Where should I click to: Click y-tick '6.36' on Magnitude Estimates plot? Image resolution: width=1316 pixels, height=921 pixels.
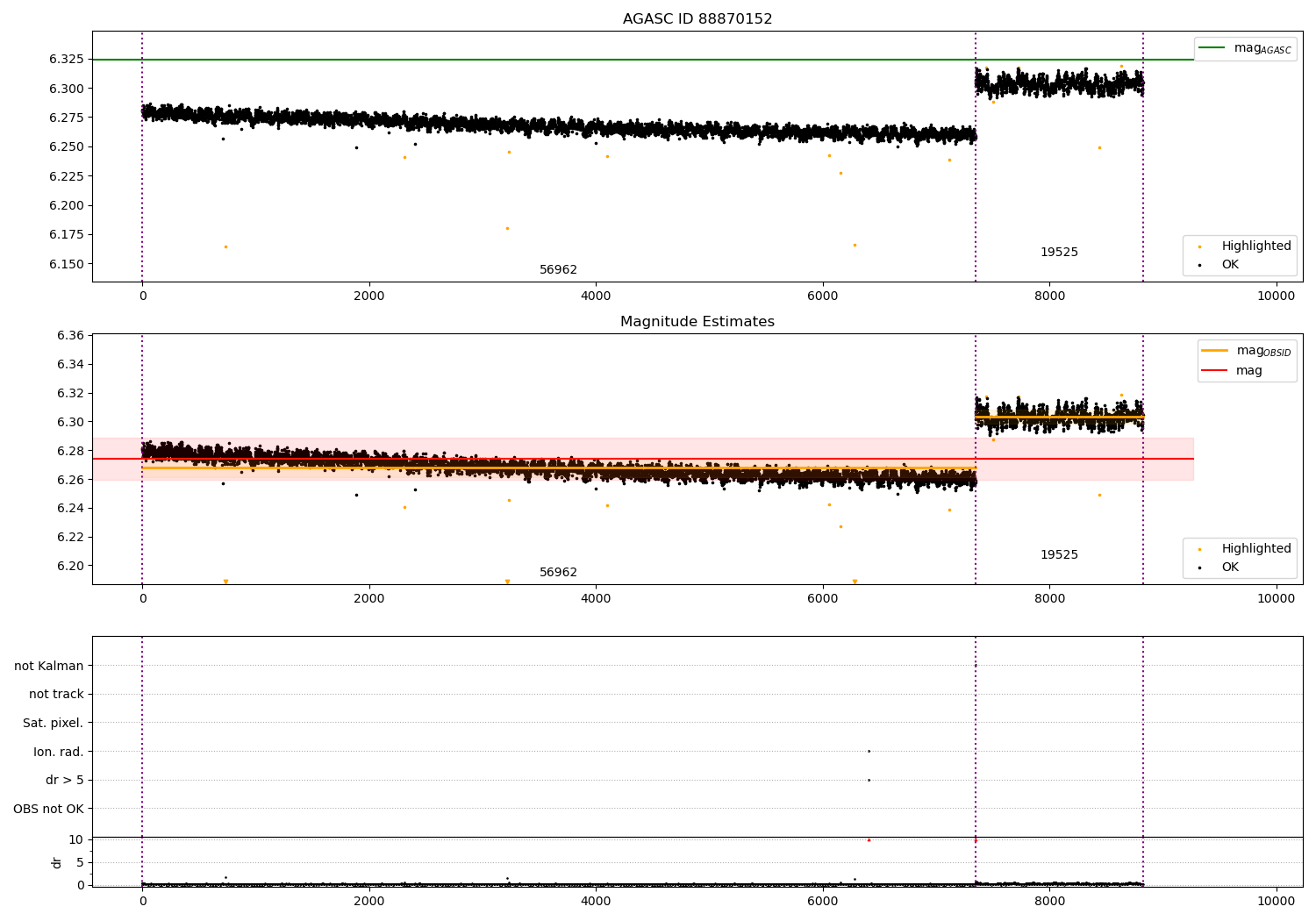pyautogui.click(x=70, y=335)
